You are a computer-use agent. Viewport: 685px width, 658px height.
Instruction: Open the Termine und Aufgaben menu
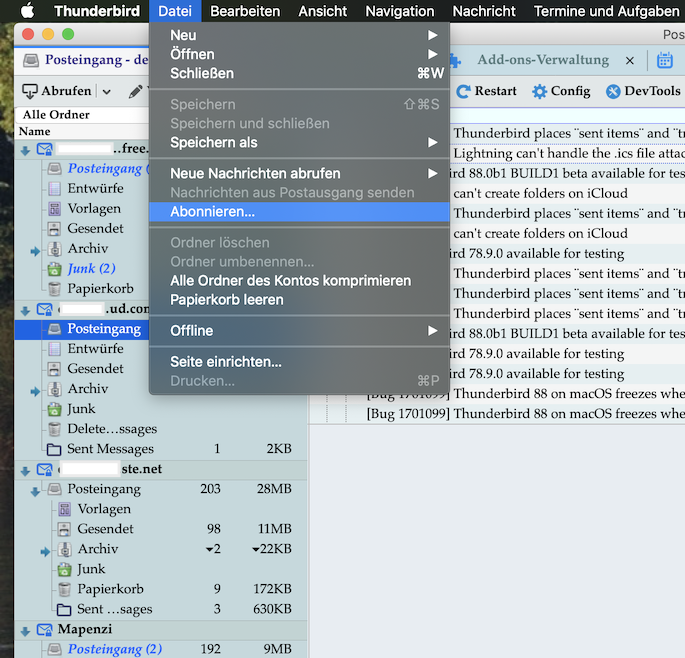tap(606, 11)
